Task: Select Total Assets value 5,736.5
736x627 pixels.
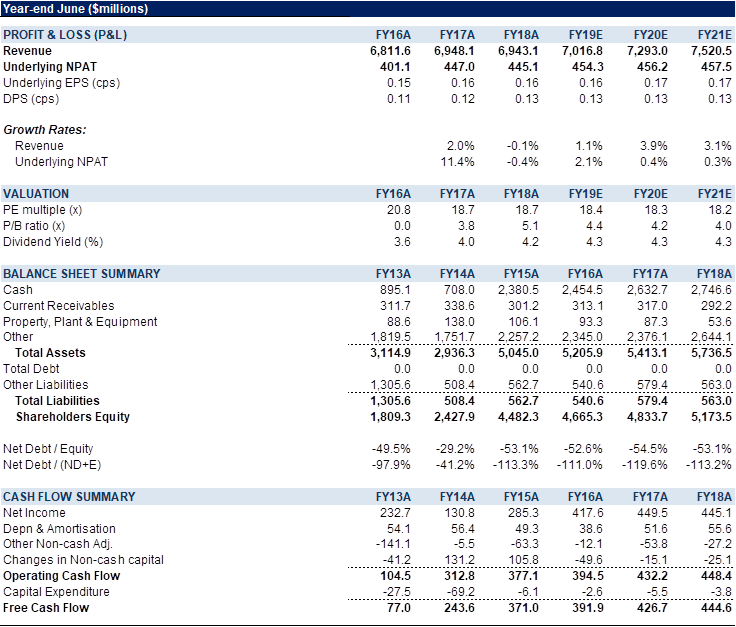Action: tap(711, 353)
